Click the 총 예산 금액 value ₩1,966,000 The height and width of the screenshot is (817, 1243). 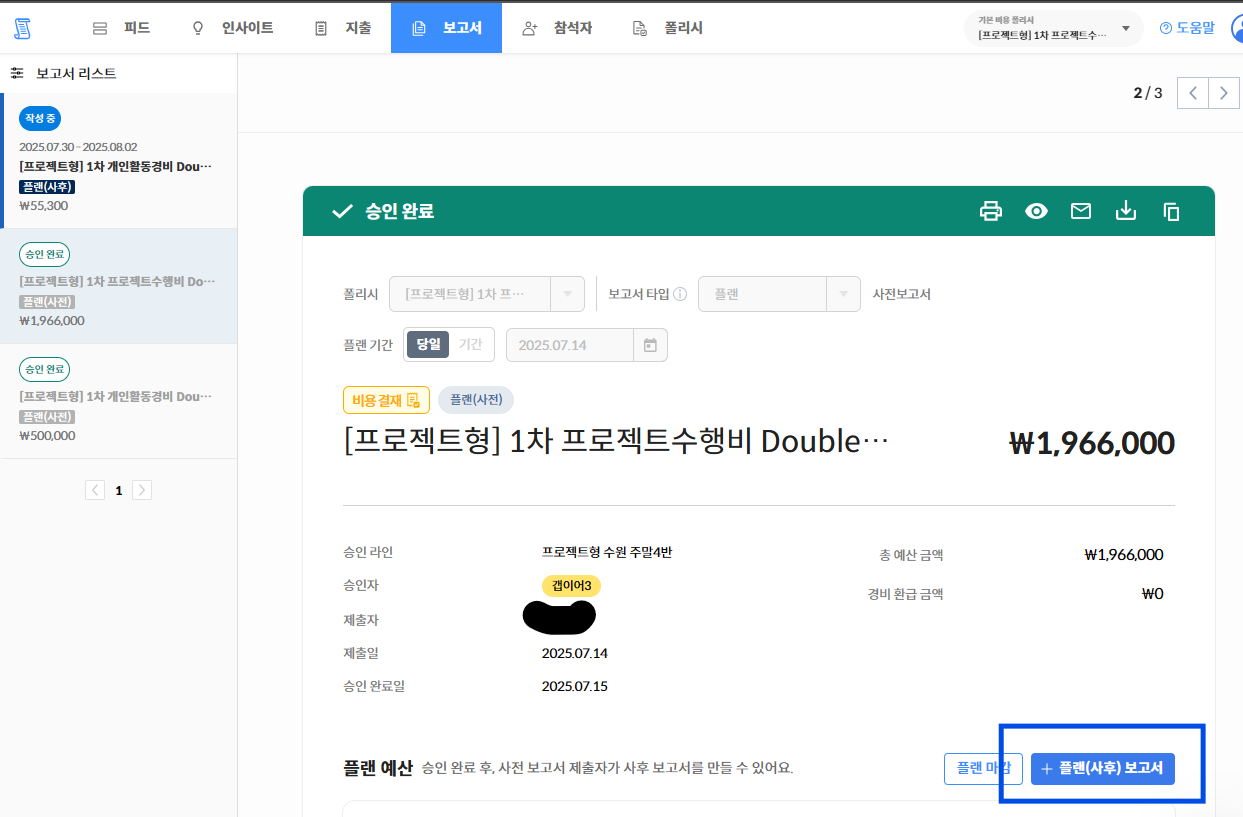tap(1123, 554)
